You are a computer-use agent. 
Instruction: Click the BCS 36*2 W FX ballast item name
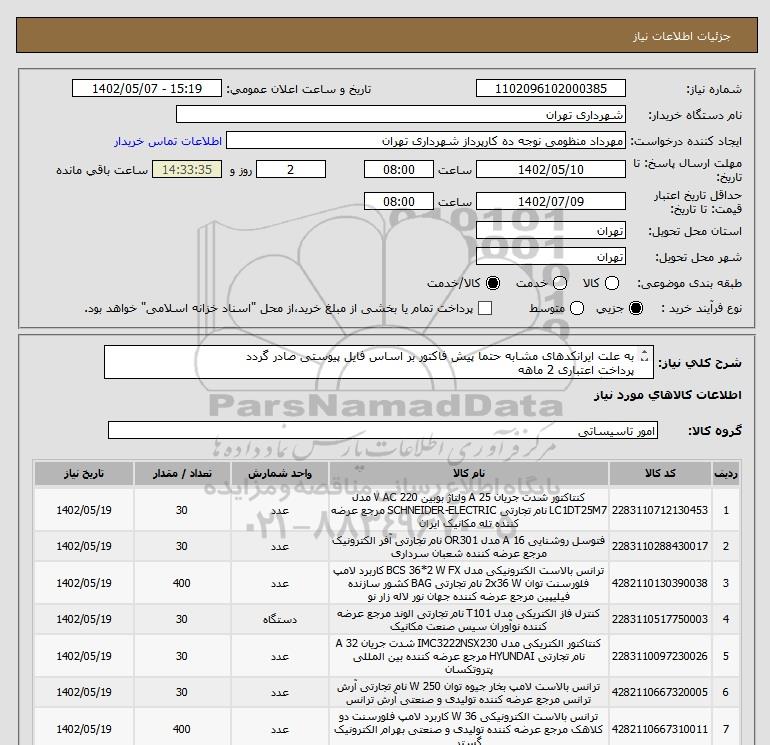[469, 583]
